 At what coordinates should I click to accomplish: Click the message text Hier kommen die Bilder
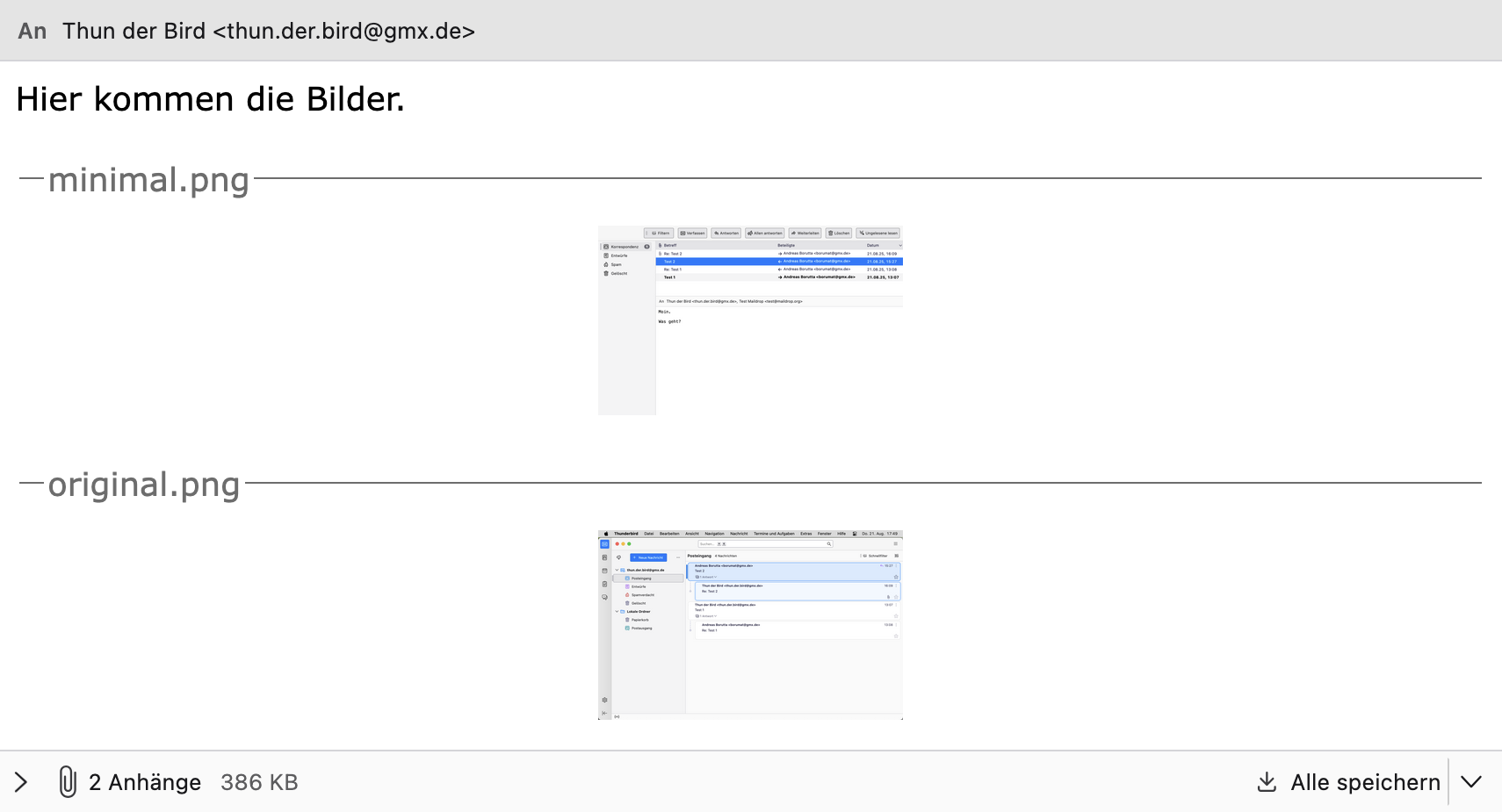click(210, 99)
